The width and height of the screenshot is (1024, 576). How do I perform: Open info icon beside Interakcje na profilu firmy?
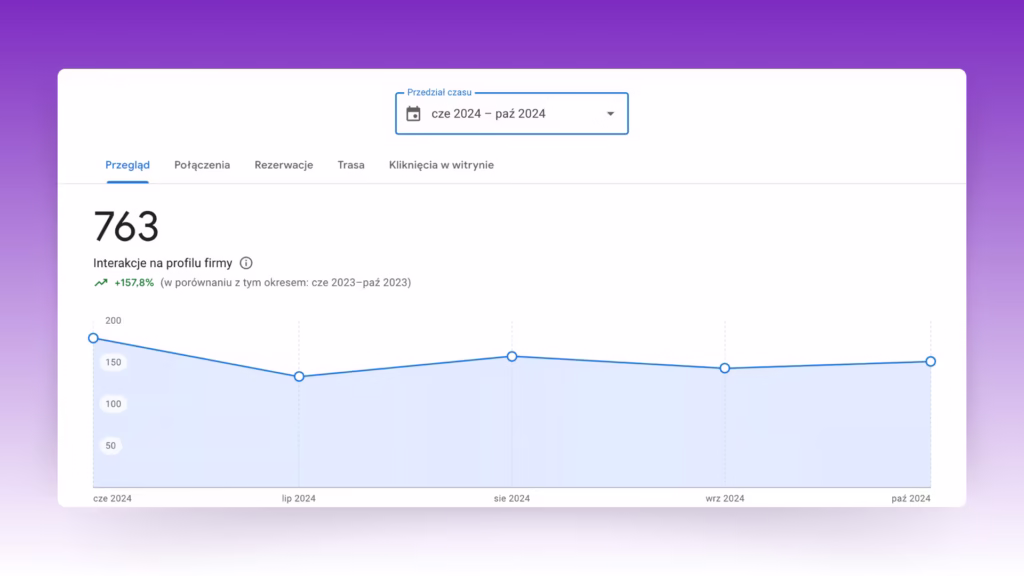coord(246,263)
